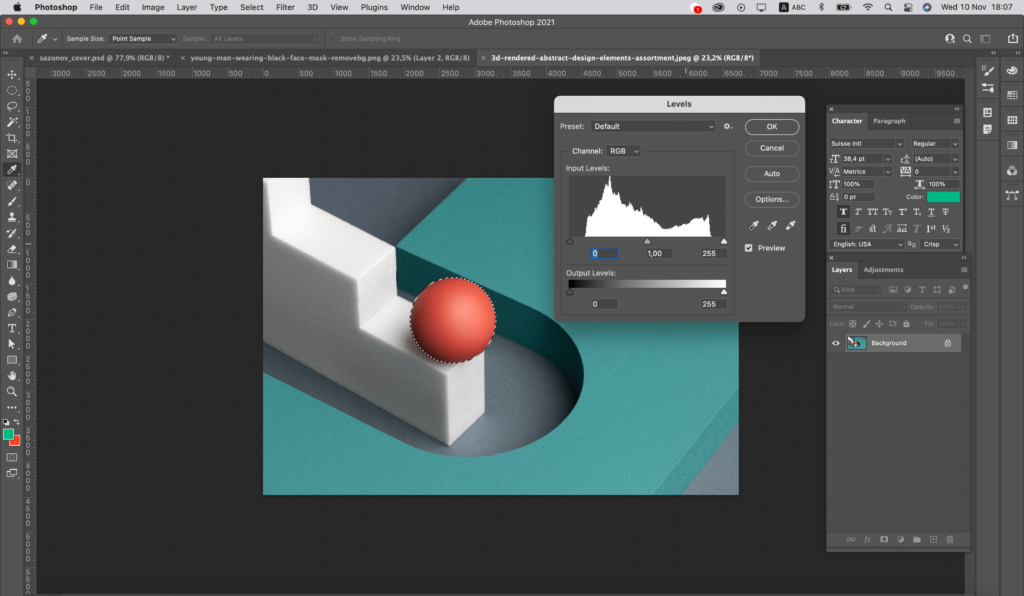Select the Type tool in toolbar
This screenshot has height=596, width=1024.
pyautogui.click(x=12, y=328)
